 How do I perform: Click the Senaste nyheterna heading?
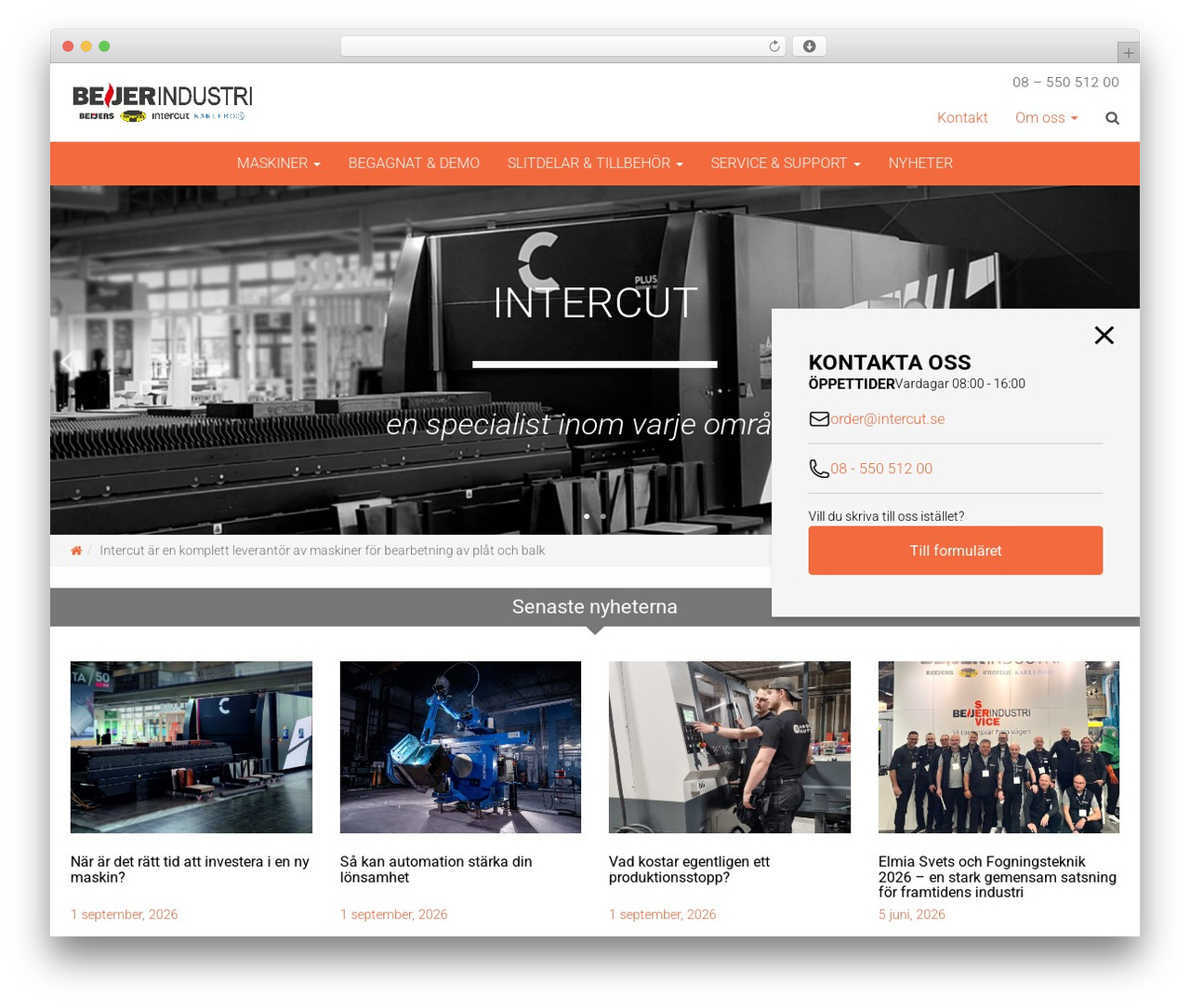(595, 606)
